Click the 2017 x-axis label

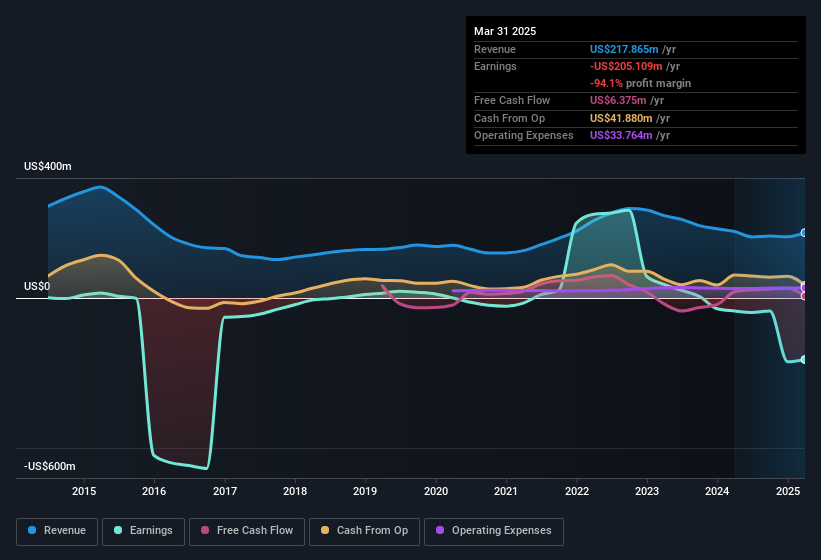pyautogui.click(x=225, y=491)
